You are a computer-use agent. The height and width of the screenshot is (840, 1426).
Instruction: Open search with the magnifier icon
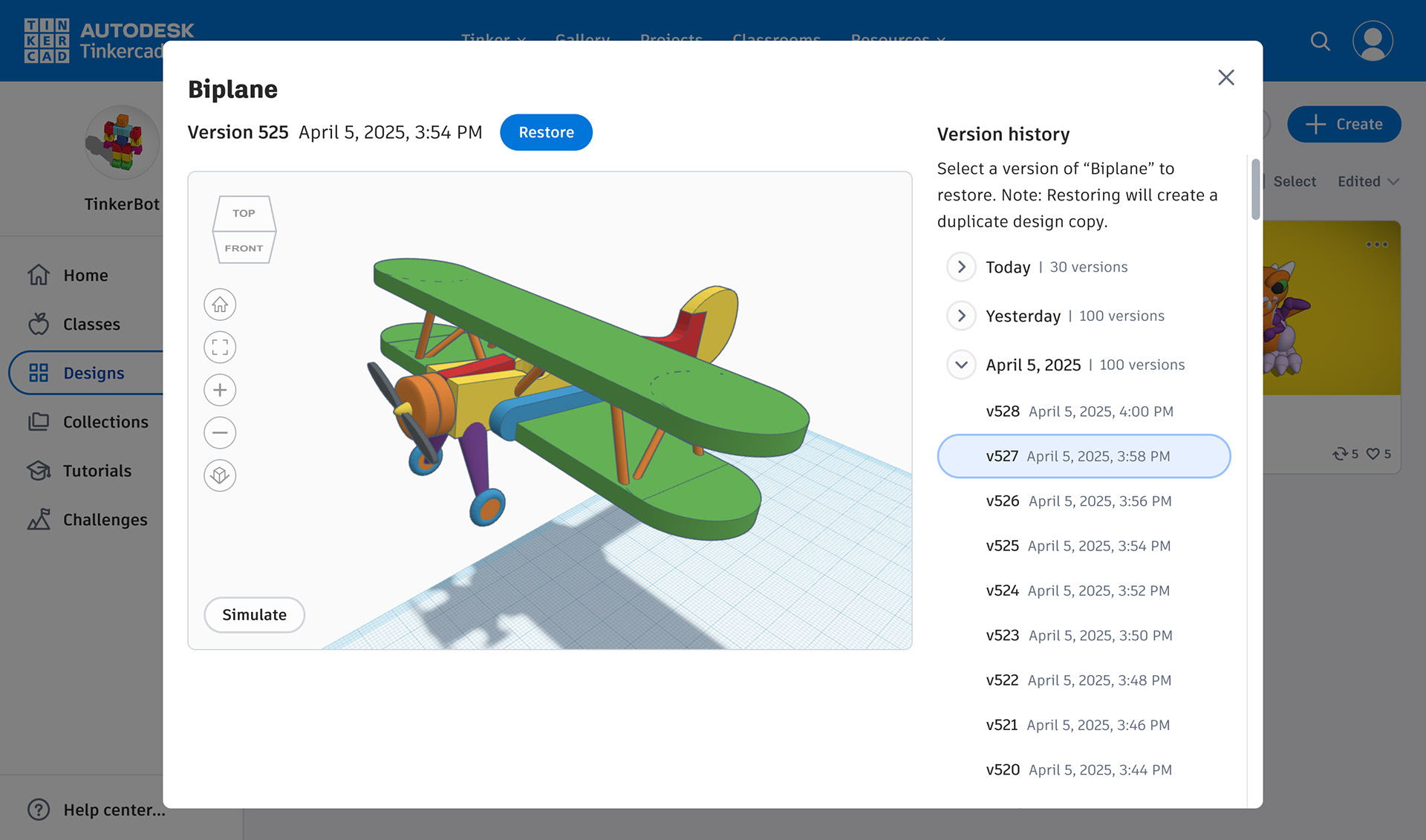point(1320,42)
